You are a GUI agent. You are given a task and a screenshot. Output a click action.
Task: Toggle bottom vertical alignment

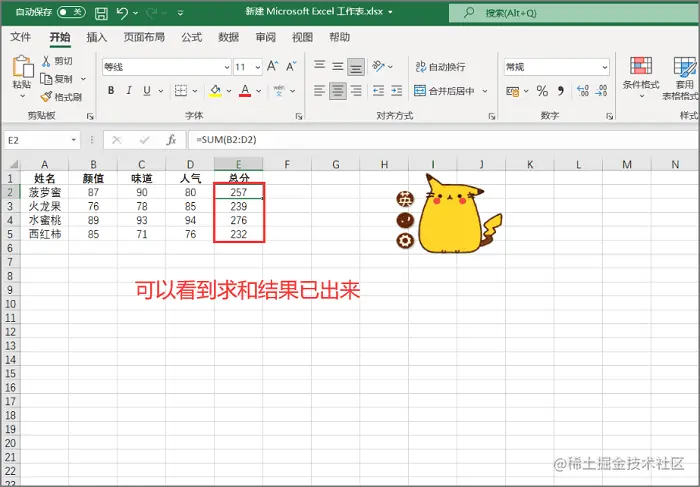tap(356, 67)
